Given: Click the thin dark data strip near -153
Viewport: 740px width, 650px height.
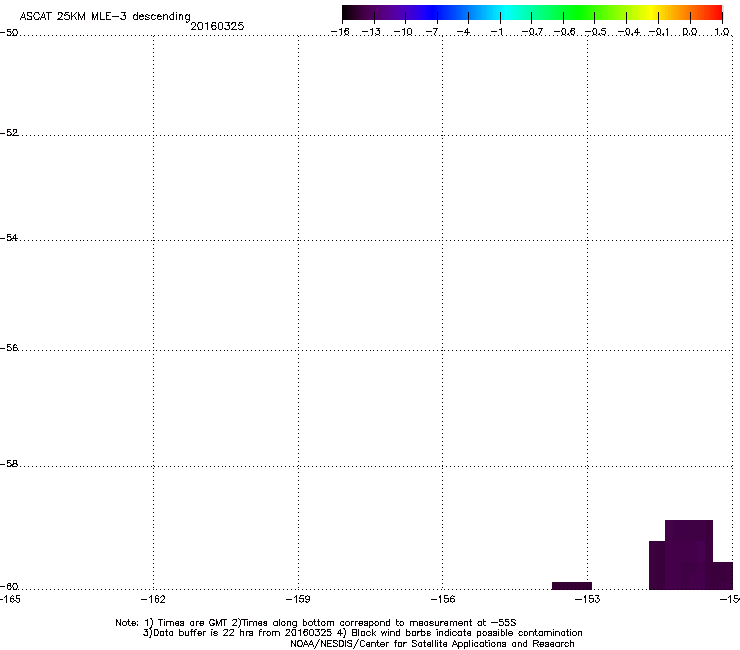Looking at the screenshot, I should (x=572, y=586).
